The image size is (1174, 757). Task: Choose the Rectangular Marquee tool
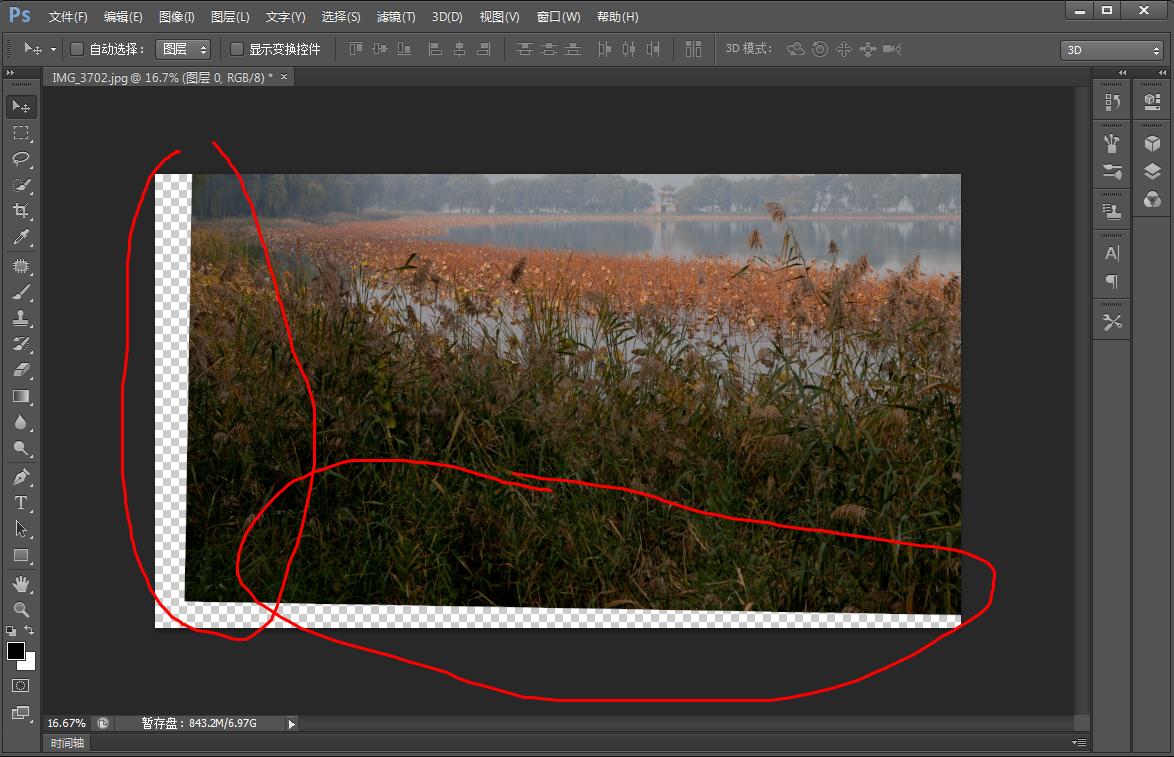[x=21, y=133]
